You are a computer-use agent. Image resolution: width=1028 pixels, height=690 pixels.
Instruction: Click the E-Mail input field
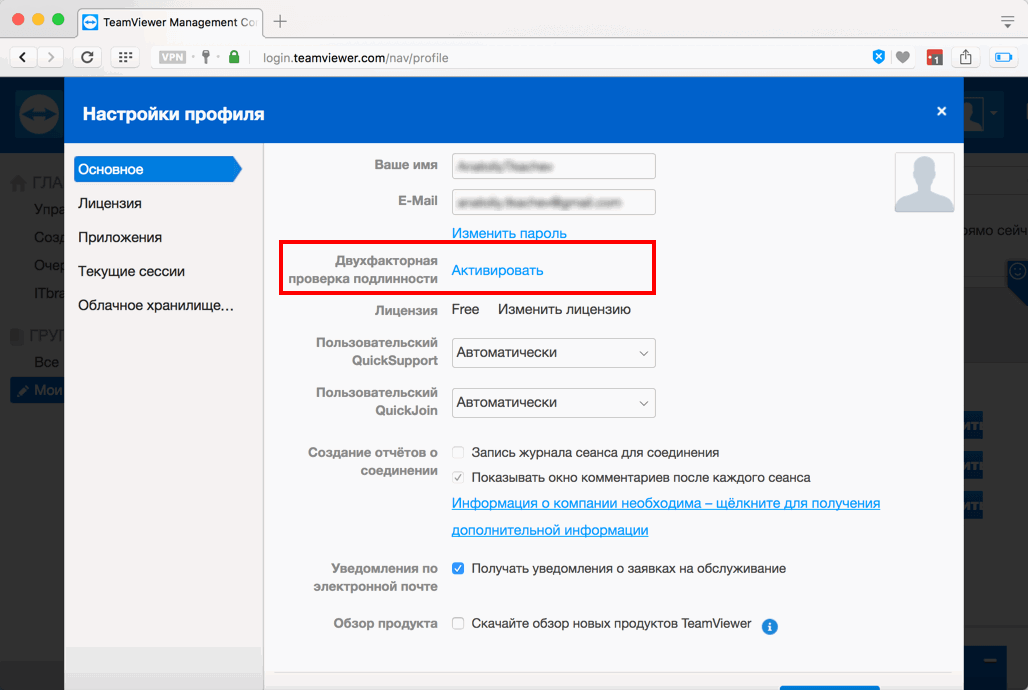pos(553,202)
